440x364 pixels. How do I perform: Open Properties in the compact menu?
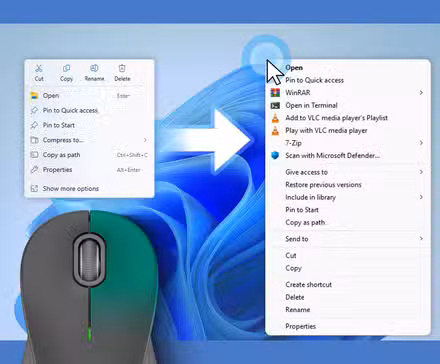(x=57, y=170)
